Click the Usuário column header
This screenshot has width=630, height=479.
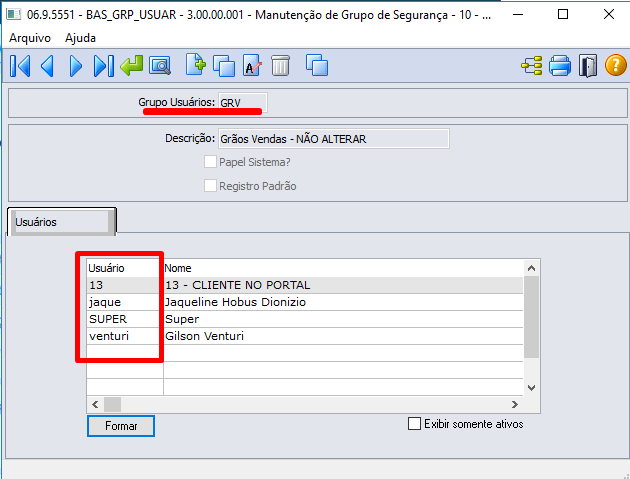tap(125, 268)
